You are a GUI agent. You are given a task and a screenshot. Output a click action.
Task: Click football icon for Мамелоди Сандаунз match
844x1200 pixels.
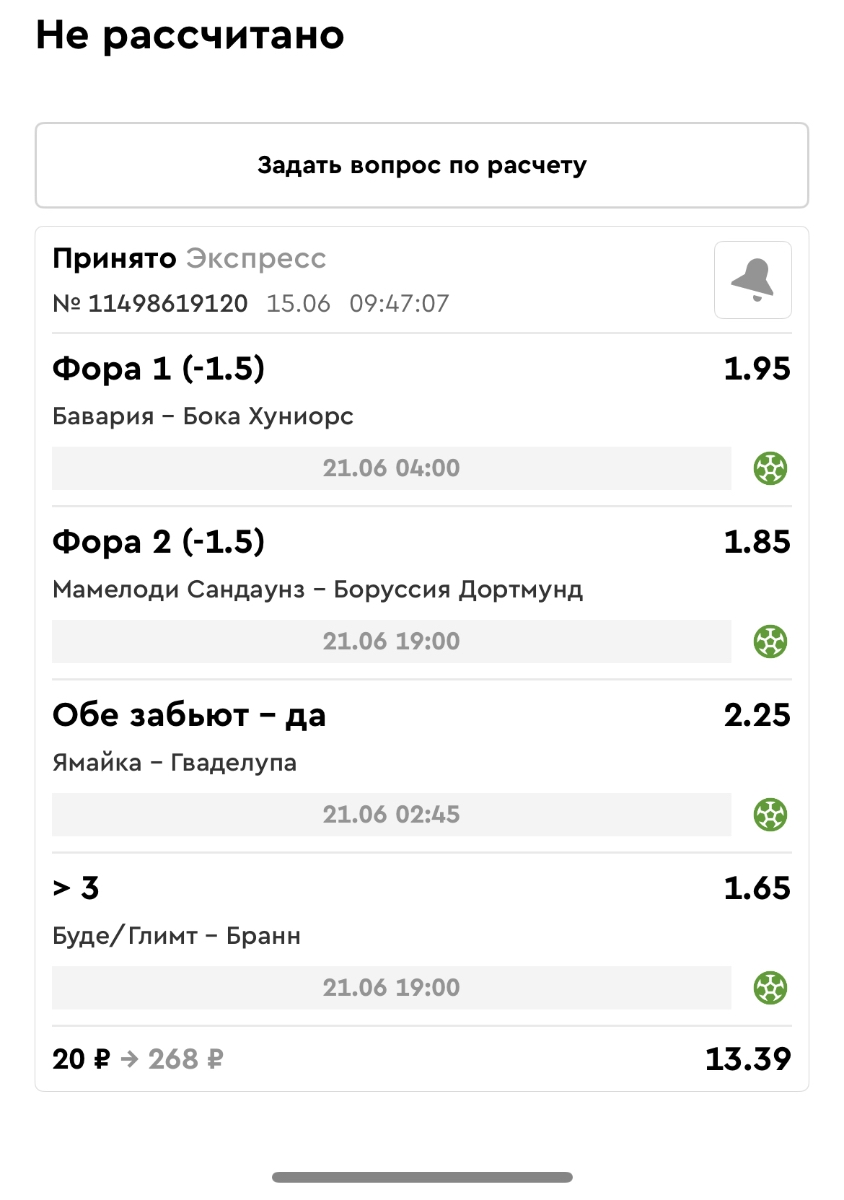click(x=770, y=641)
